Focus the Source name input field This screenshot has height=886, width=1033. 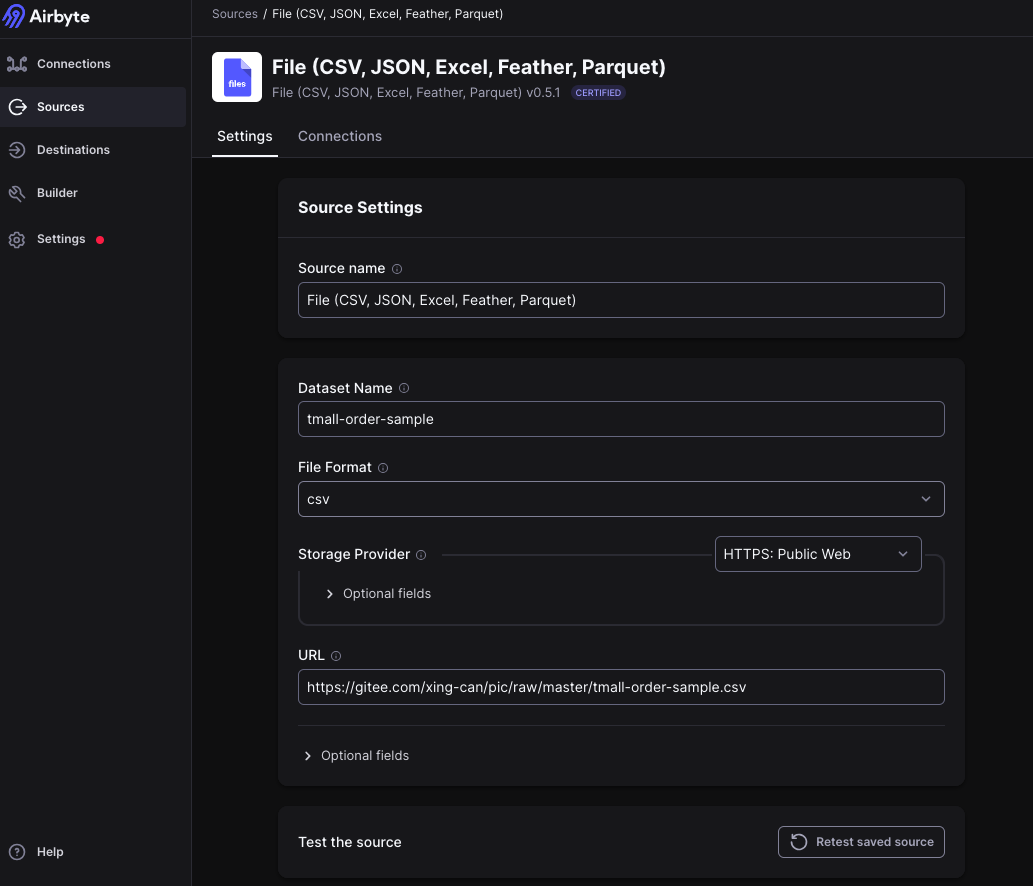pyautogui.click(x=621, y=300)
